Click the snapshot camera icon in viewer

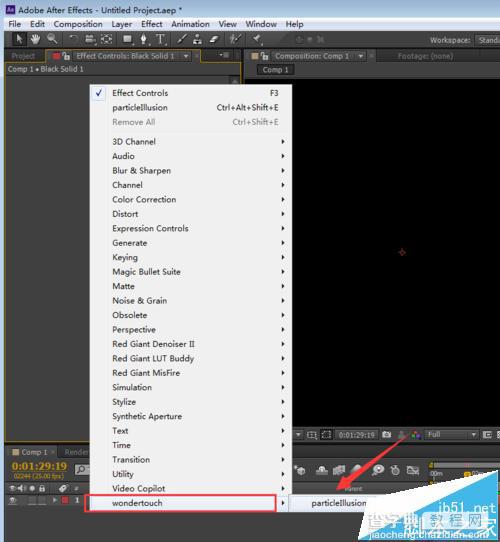coord(387,434)
